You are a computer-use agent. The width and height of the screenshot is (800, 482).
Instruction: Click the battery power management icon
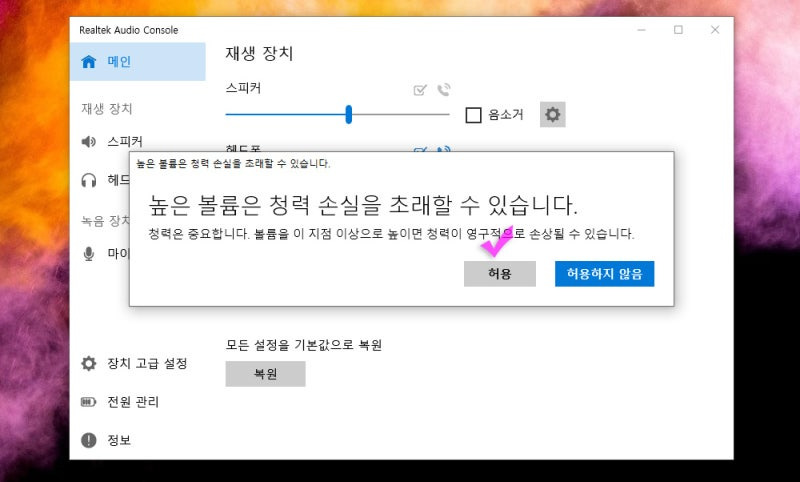click(89, 402)
